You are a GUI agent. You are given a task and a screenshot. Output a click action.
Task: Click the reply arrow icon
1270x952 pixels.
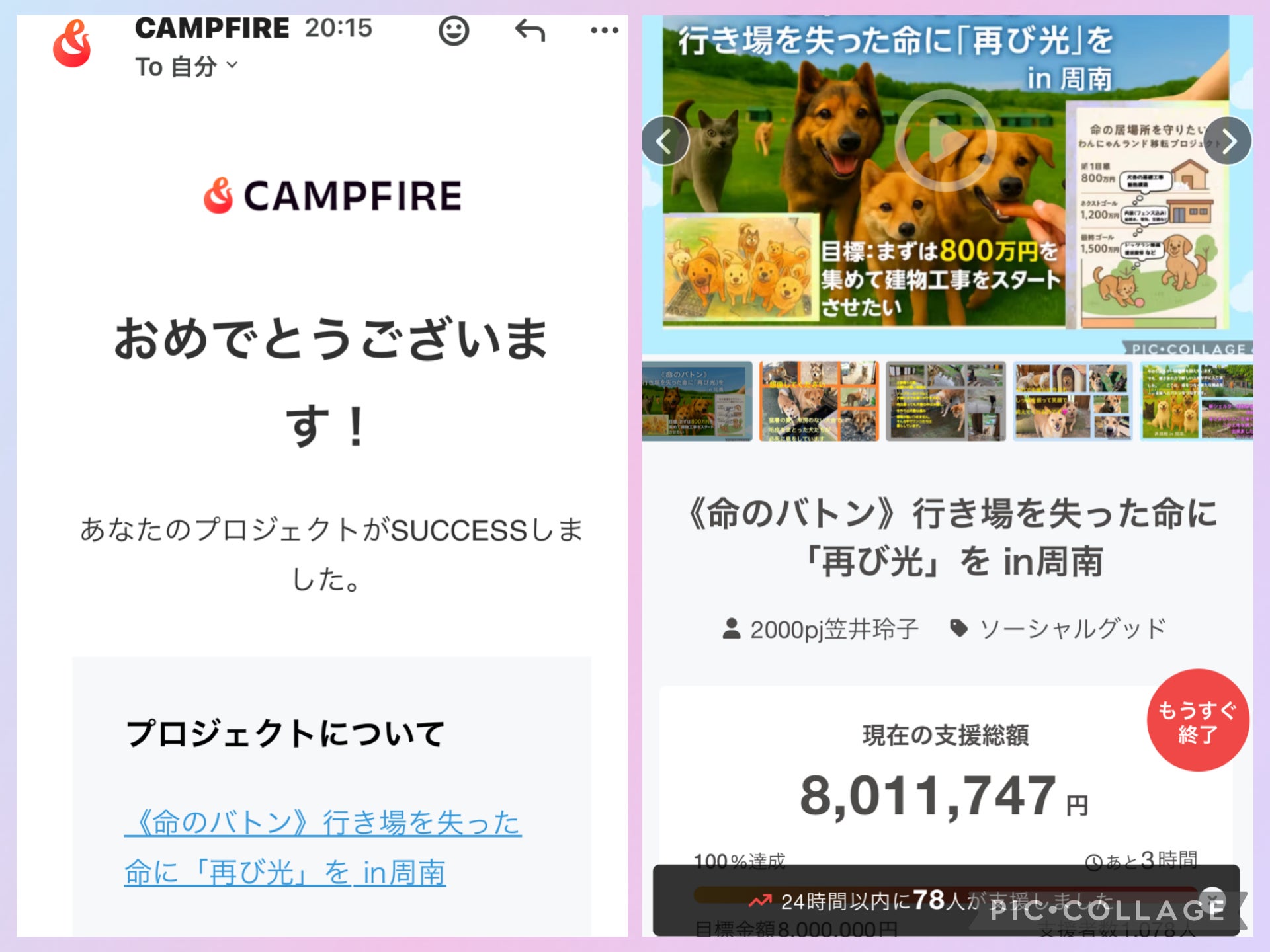pyautogui.click(x=530, y=30)
